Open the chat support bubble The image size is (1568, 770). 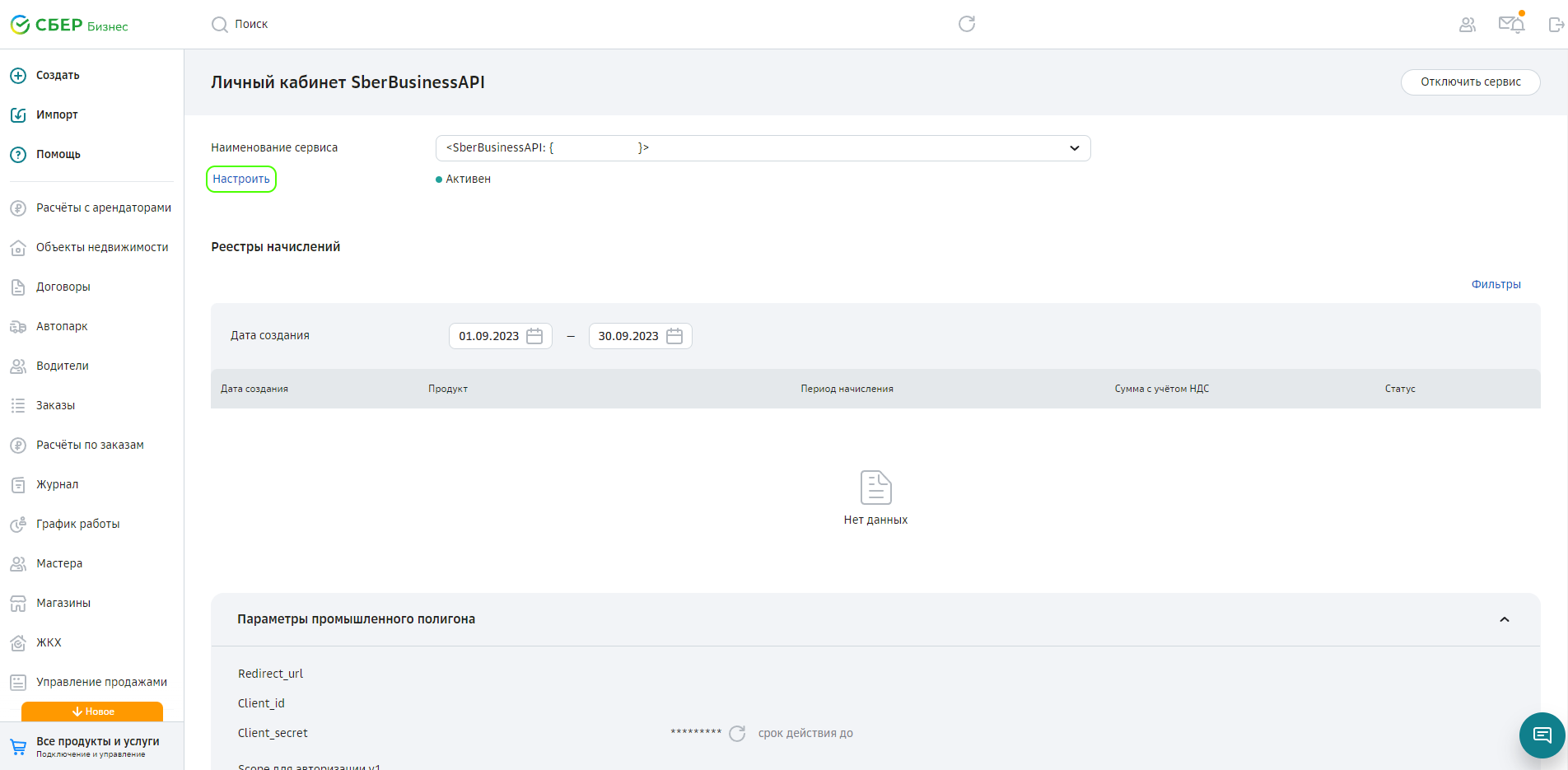tap(1542, 735)
